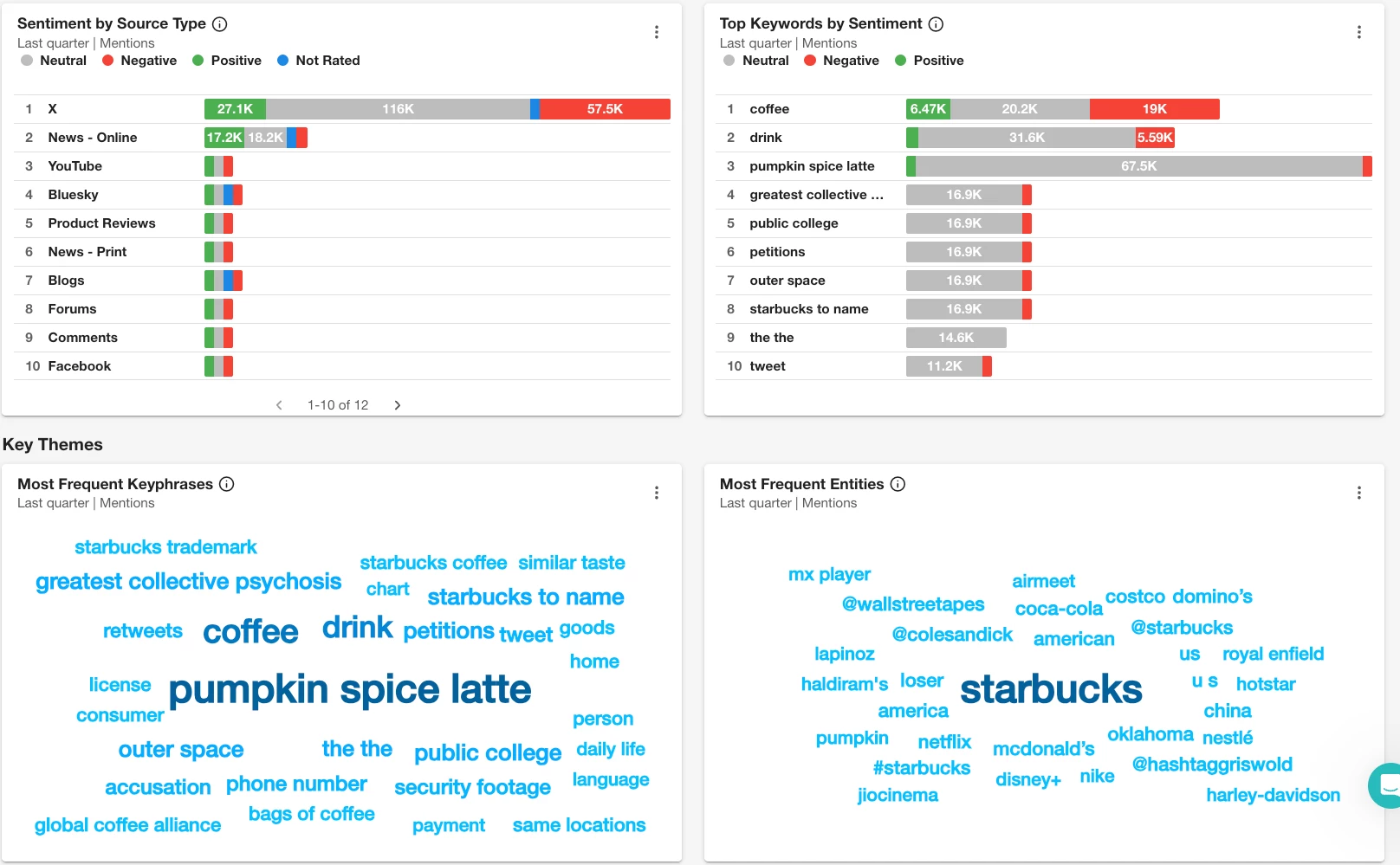Open info tooltip for Sentiment by Source Type

[220, 24]
